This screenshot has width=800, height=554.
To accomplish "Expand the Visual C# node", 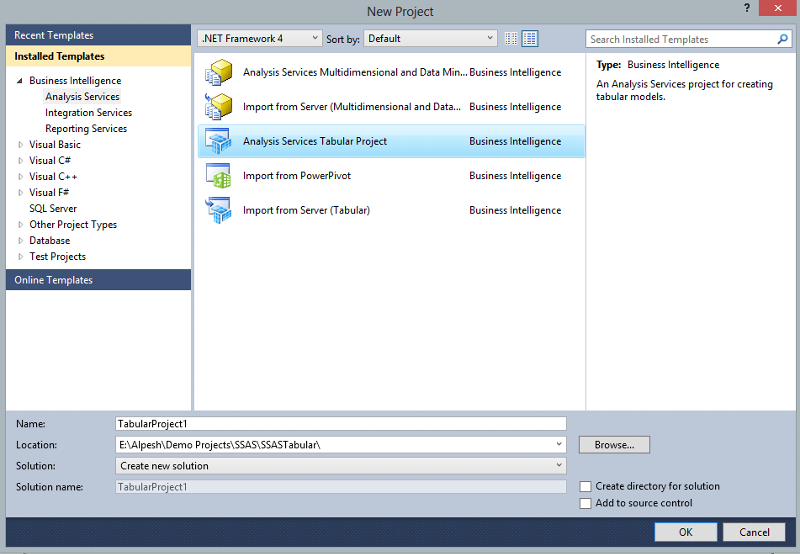I will pyautogui.click(x=20, y=161).
